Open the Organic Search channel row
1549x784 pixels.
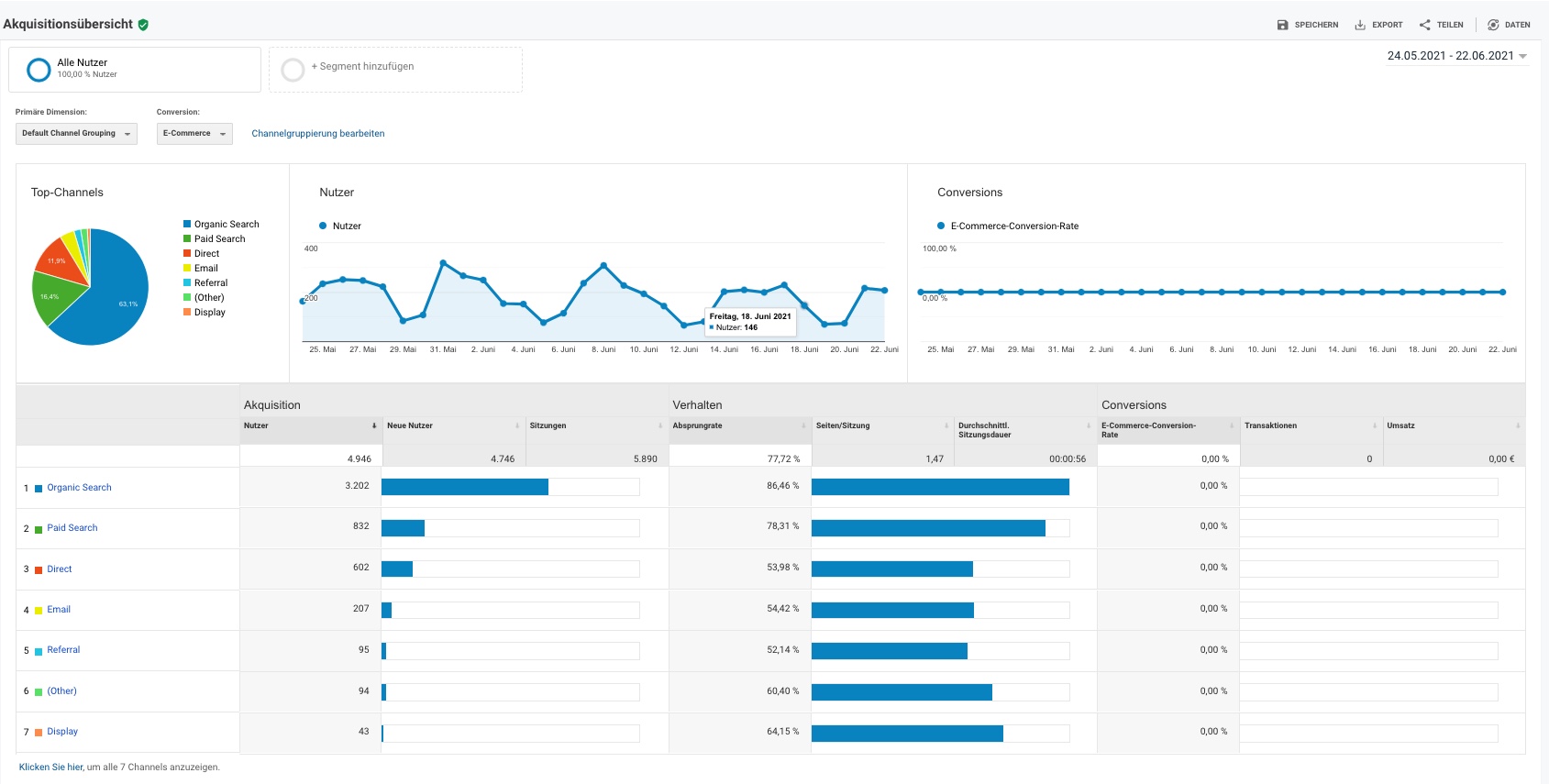pos(79,488)
